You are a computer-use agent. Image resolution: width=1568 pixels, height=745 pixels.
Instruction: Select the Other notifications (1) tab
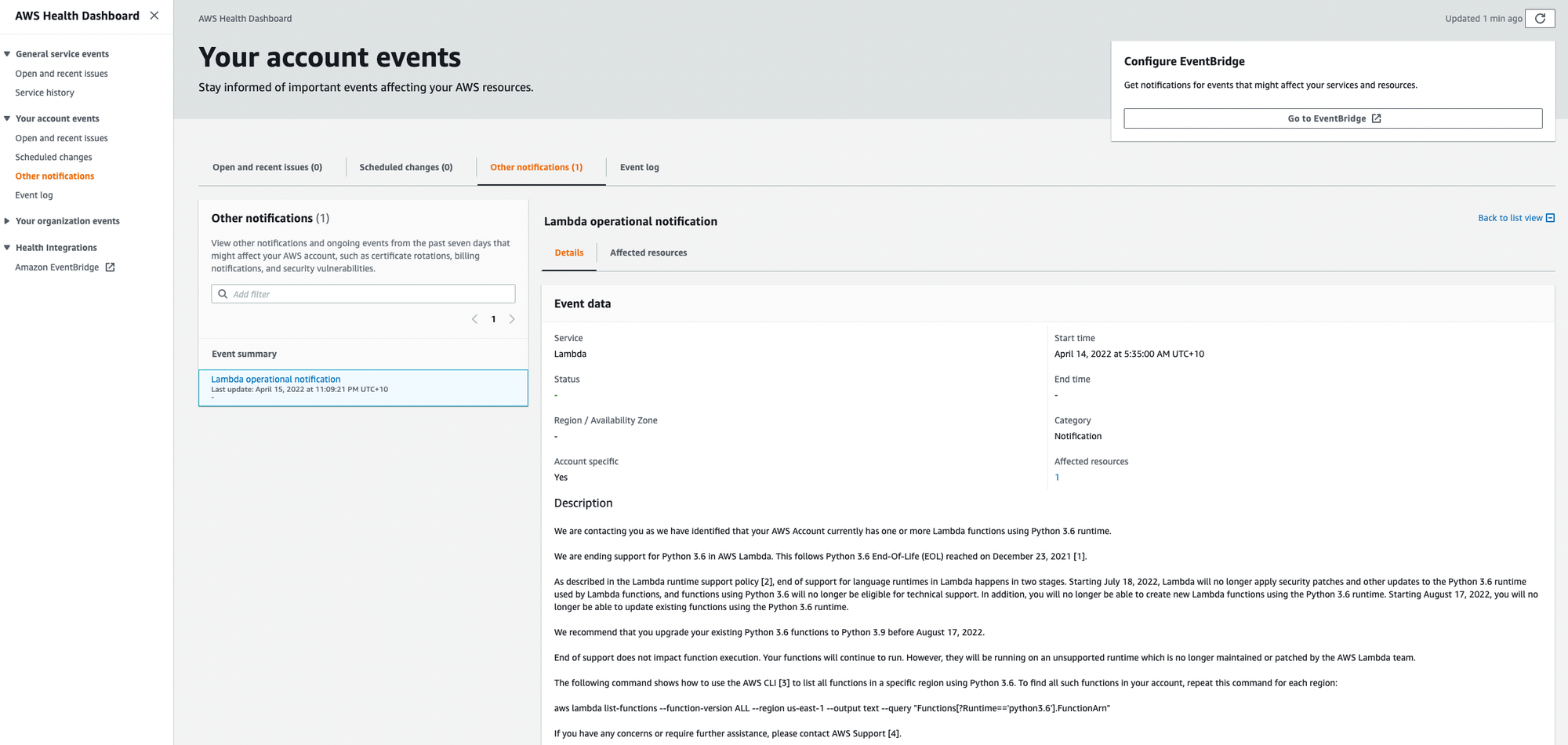coord(536,167)
